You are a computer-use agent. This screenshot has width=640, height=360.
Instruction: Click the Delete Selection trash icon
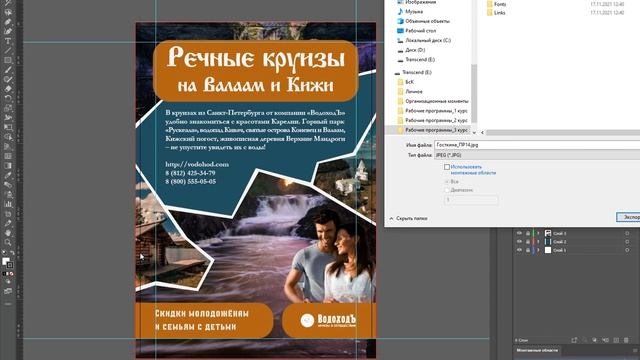coord(626,340)
